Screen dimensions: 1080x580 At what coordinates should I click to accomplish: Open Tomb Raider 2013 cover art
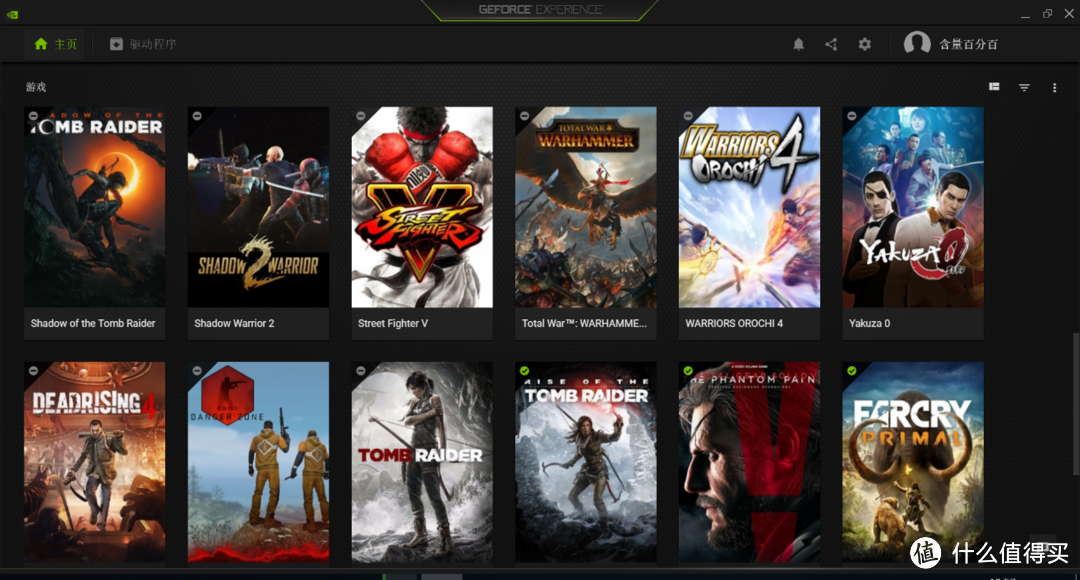tap(422, 462)
